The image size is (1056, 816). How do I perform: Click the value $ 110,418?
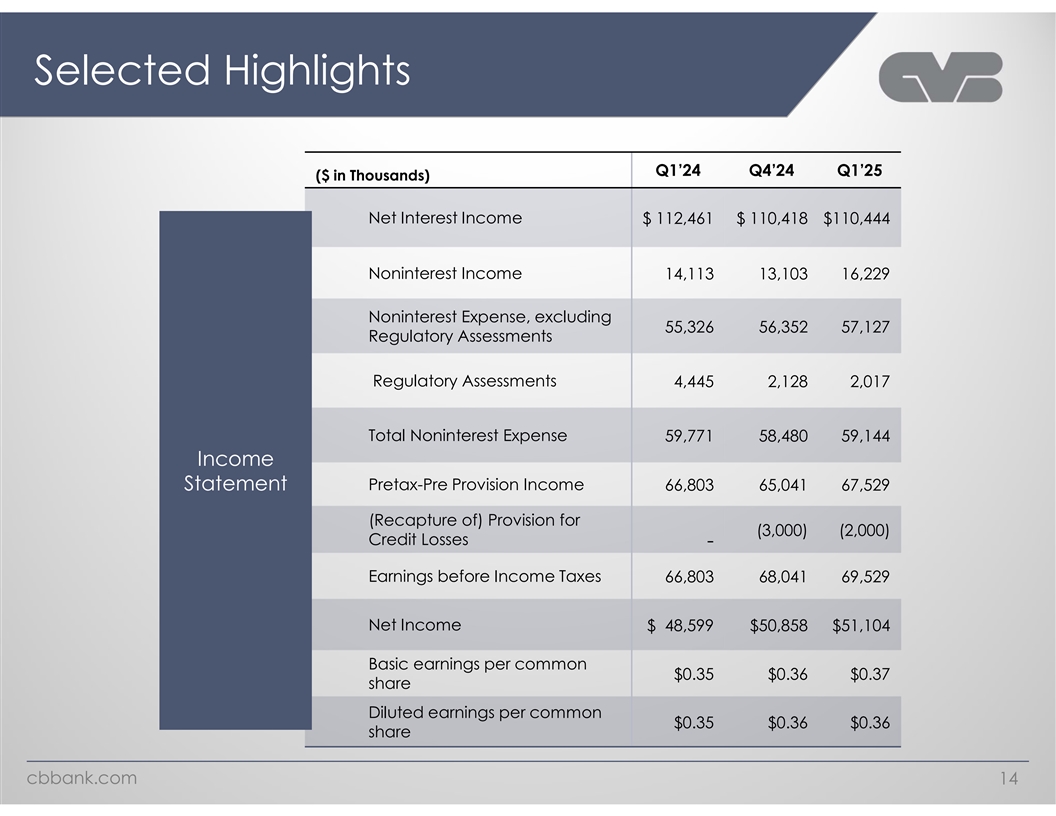(772, 219)
